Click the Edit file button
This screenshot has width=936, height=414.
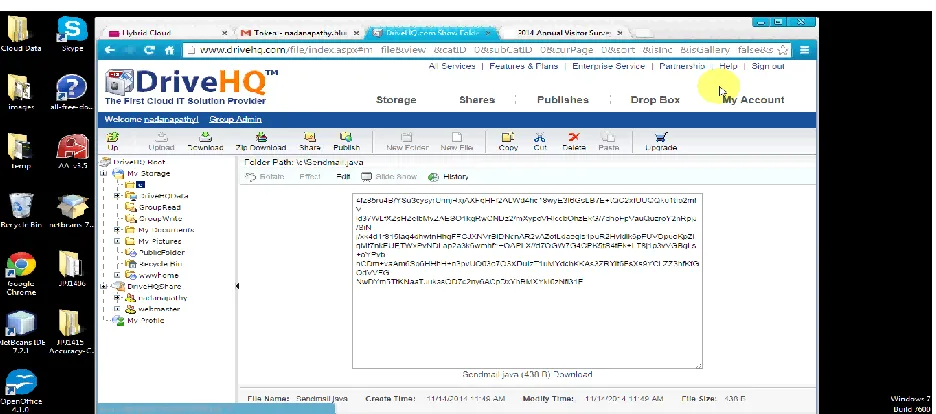coord(343,177)
